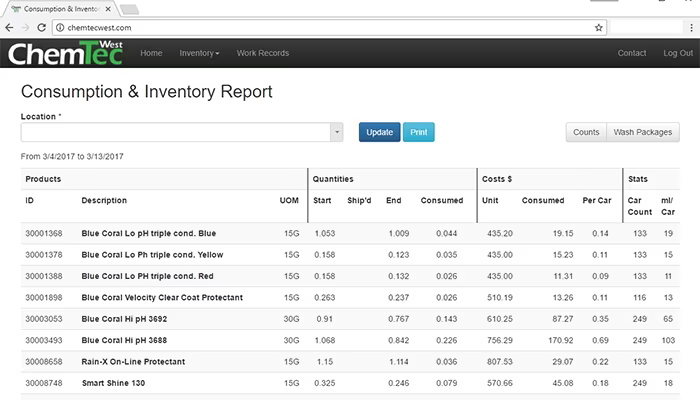
Task: Go to the Home menu item
Action: (151, 53)
